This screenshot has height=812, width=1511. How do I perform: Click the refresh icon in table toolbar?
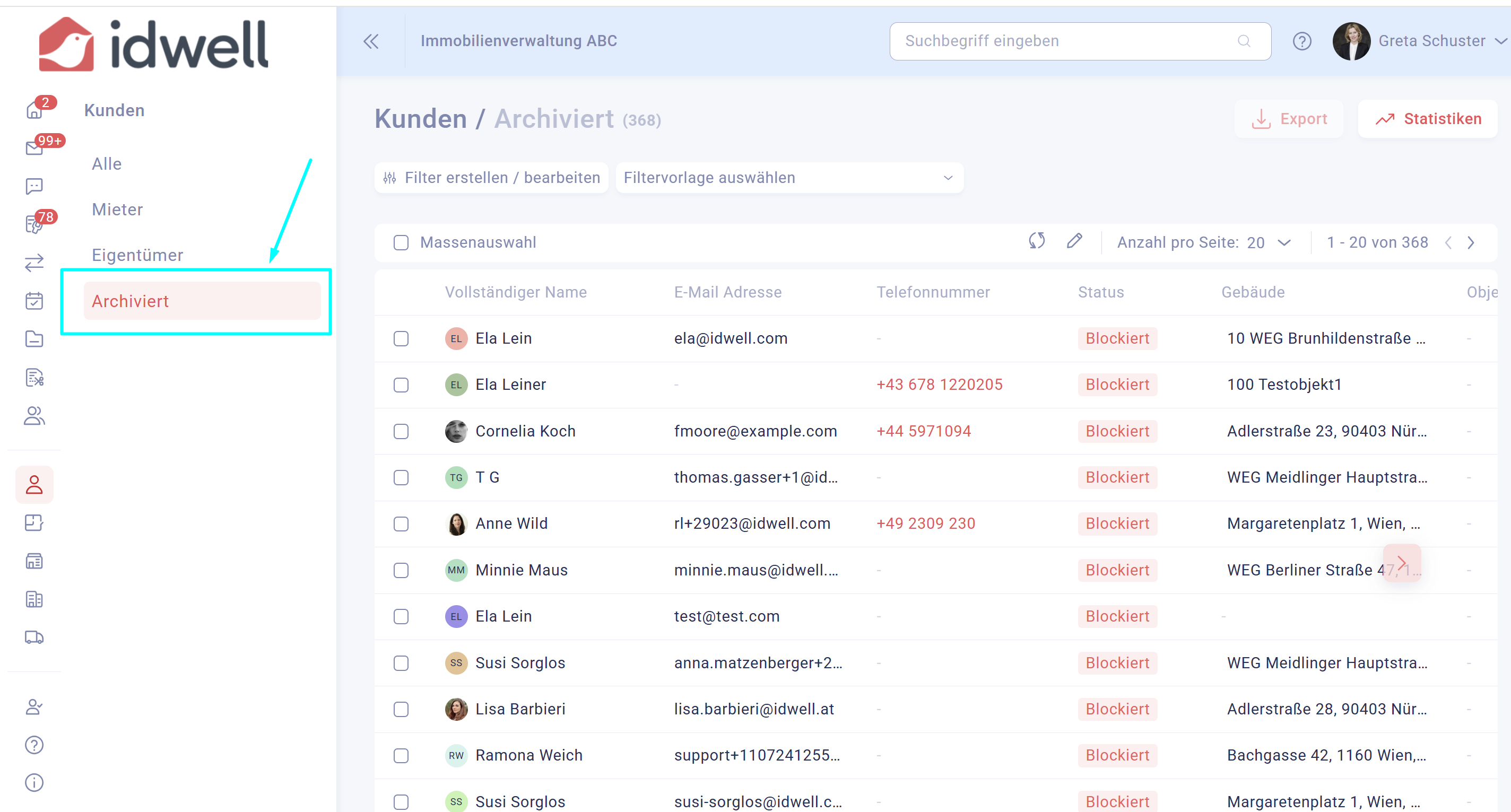[x=1037, y=241]
